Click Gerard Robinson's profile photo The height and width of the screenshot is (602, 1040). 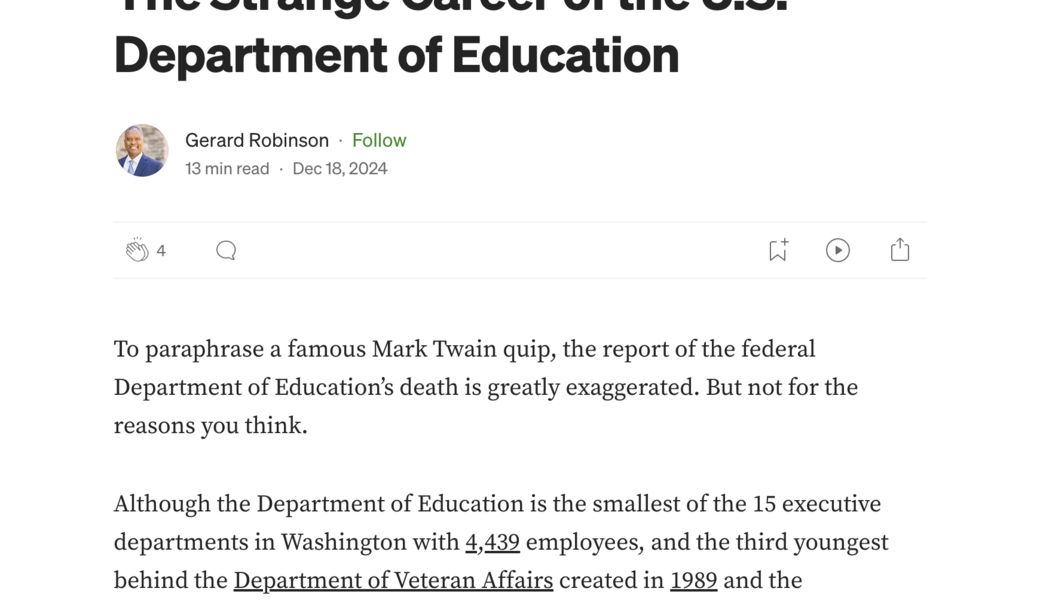tap(142, 151)
